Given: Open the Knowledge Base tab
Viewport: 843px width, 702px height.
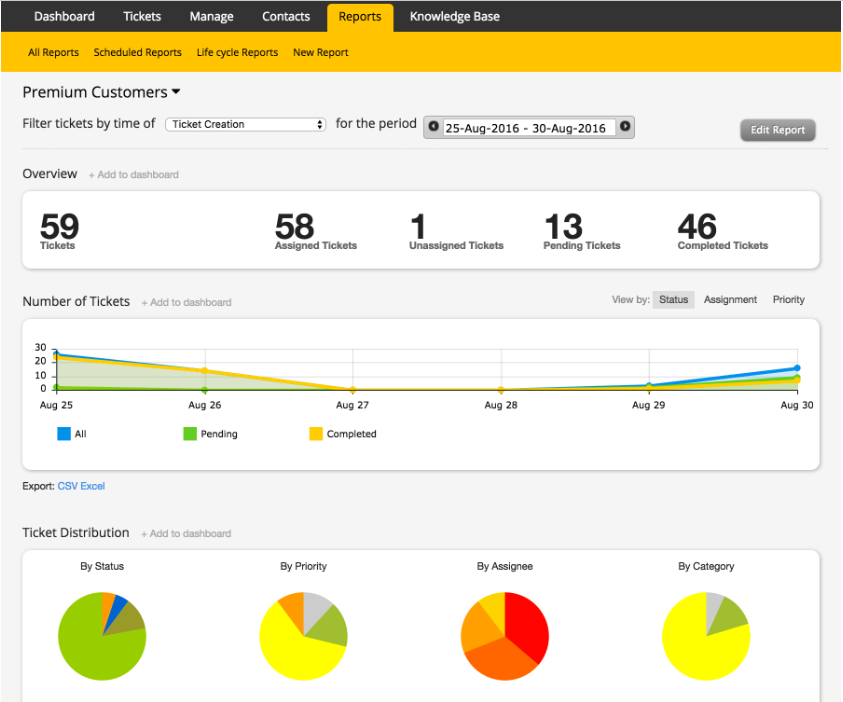Looking at the screenshot, I should (454, 16).
